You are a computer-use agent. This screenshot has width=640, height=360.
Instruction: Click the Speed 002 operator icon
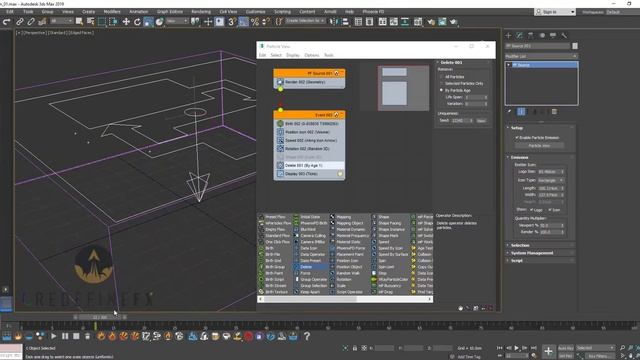click(280, 140)
